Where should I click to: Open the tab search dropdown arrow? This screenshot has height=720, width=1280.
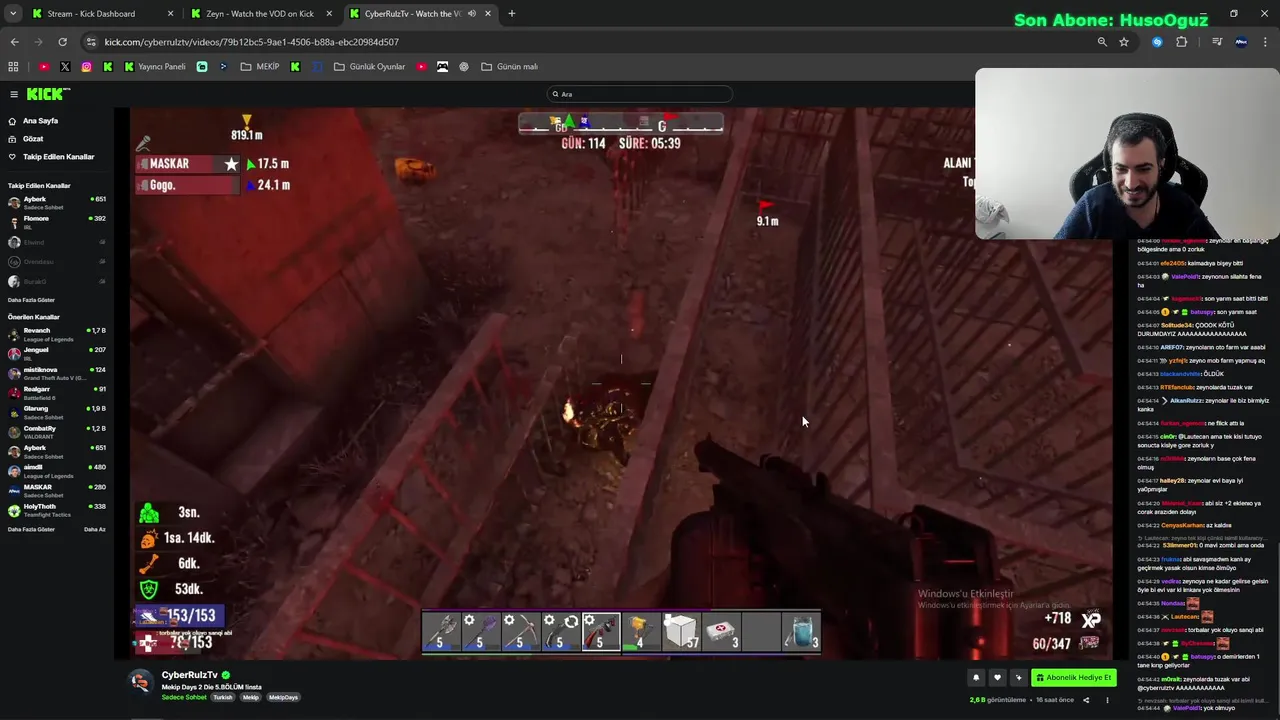pos(13,14)
